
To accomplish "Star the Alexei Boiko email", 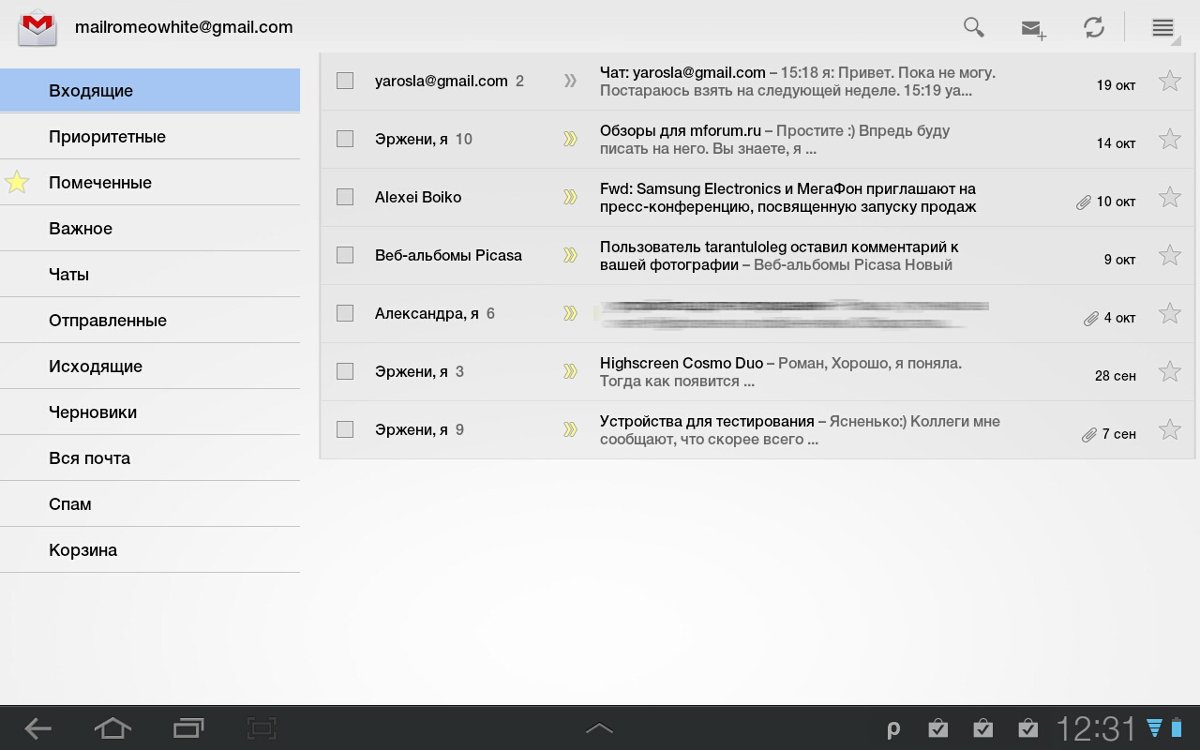I will click(x=1169, y=198).
